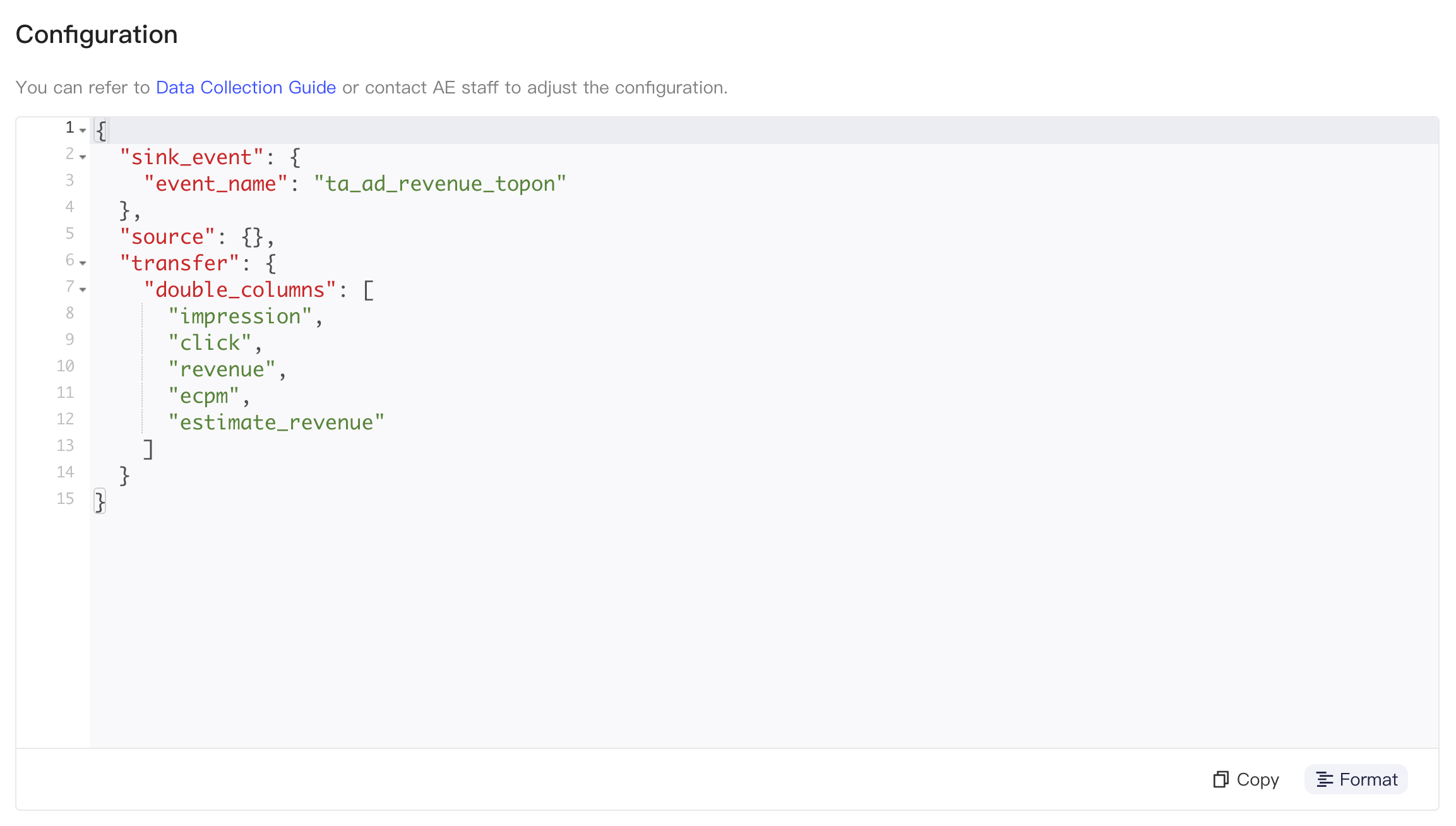Collapse the root object at line 1

(x=83, y=130)
